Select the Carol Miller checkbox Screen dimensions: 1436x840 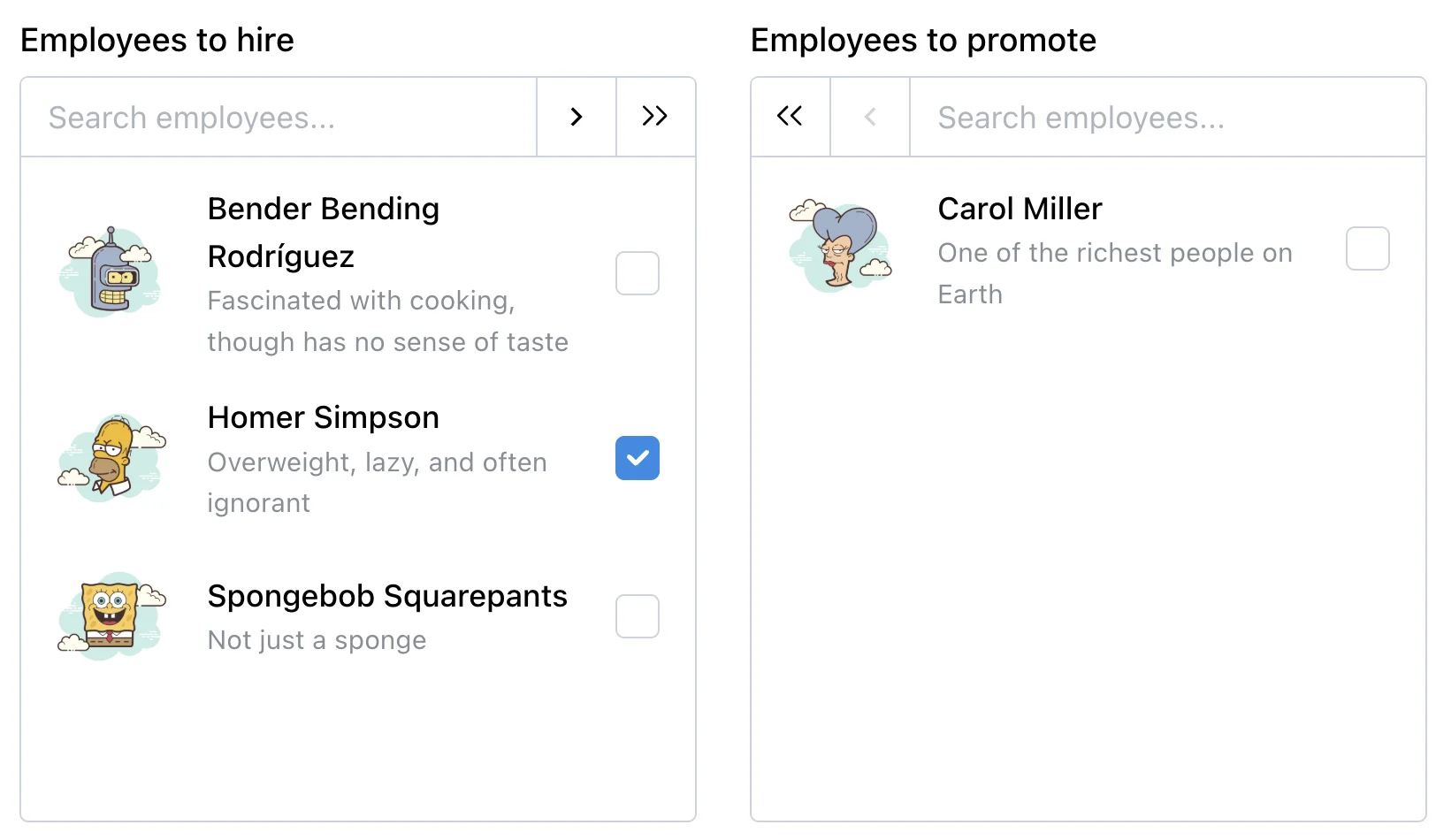coord(1367,248)
